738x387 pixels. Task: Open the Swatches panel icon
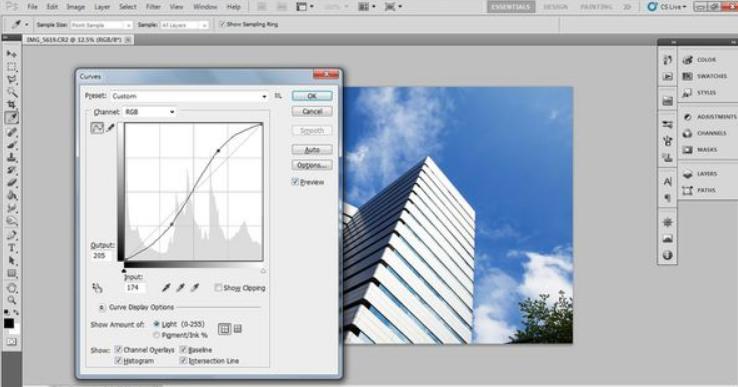tap(688, 76)
